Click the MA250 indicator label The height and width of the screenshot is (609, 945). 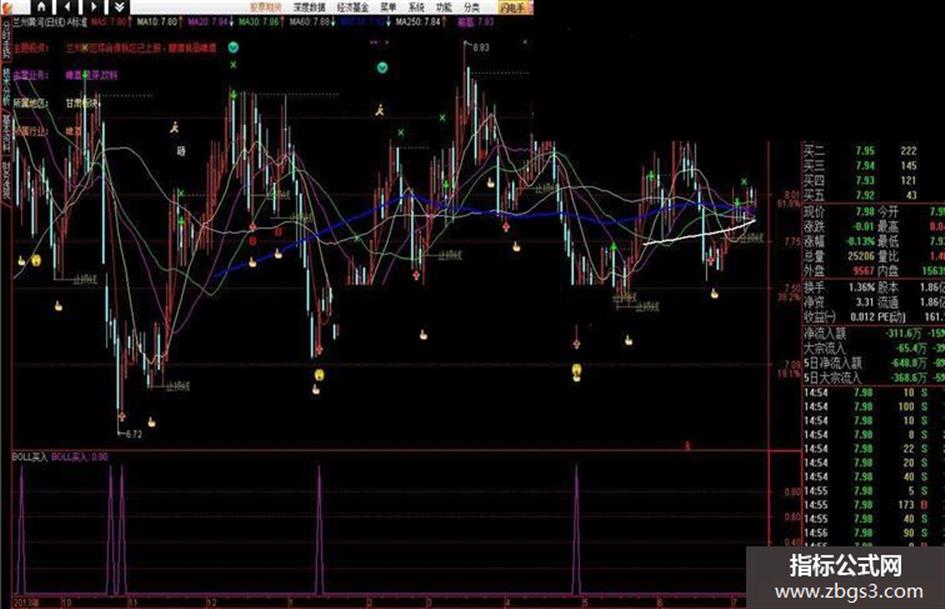pyautogui.click(x=418, y=22)
